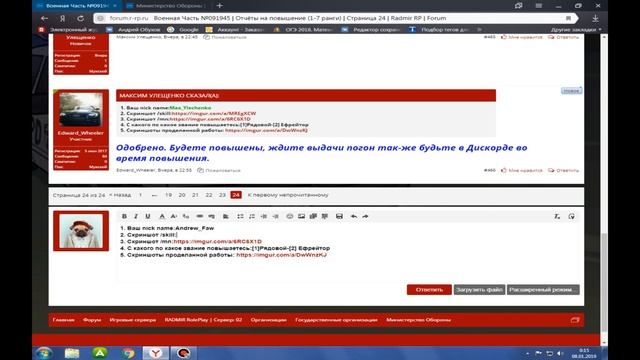Open the smilies panel in the editor
Viewport: 640px width, 360px height.
(289, 216)
